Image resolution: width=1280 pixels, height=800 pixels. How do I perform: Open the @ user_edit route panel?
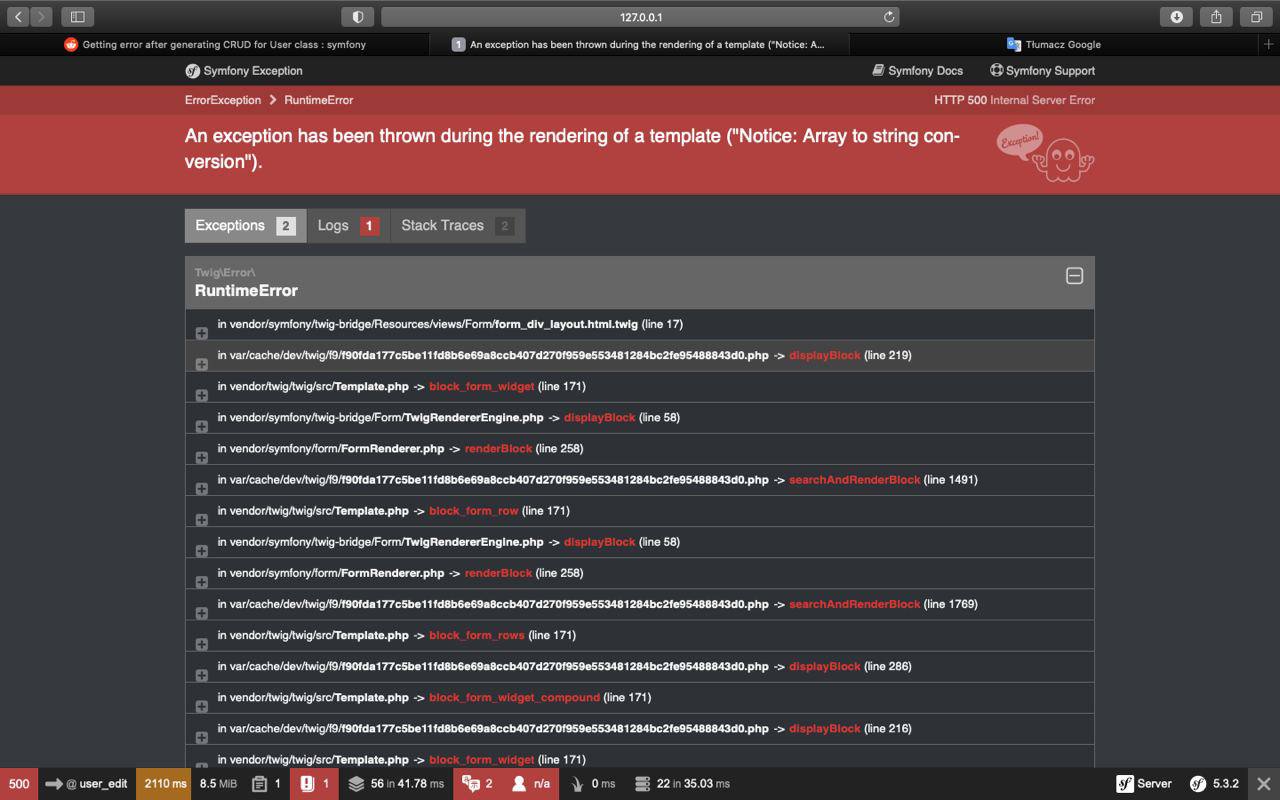tap(87, 784)
